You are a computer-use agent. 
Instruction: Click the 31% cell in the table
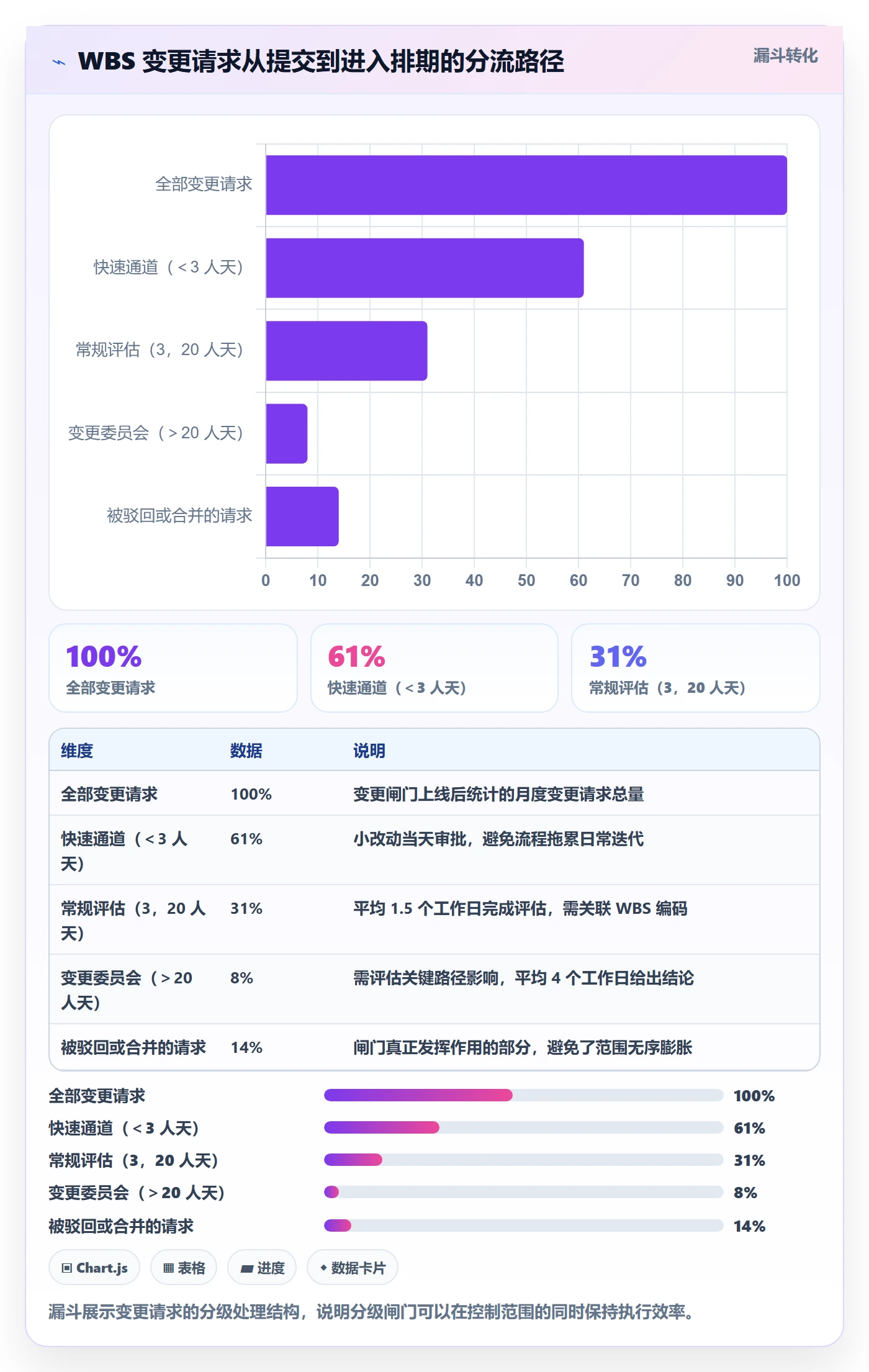pyautogui.click(x=246, y=908)
